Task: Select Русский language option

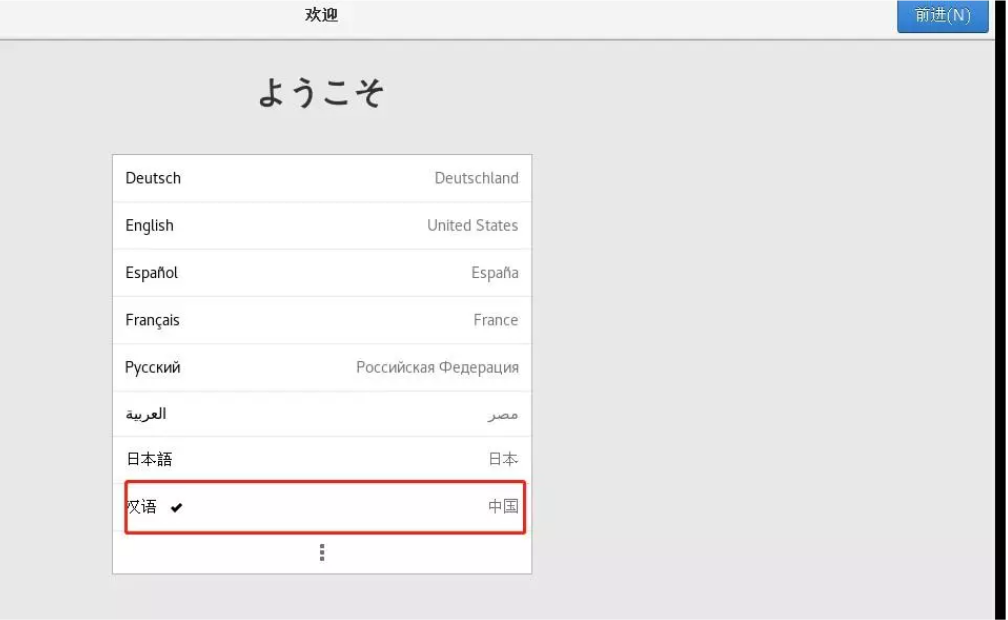Action: click(153, 367)
